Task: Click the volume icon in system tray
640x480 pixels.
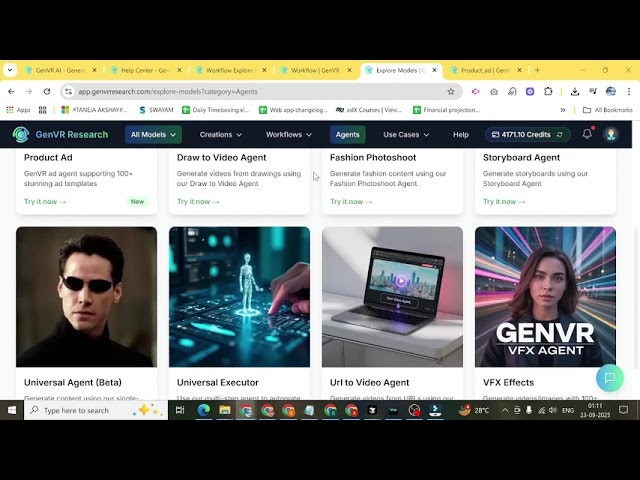Action: point(553,410)
